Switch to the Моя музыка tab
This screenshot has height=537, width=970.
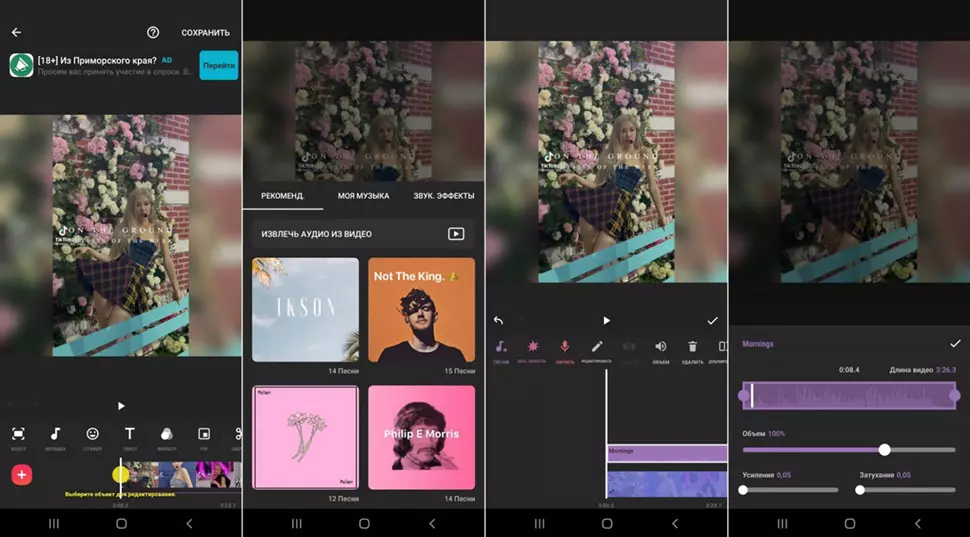click(x=363, y=196)
